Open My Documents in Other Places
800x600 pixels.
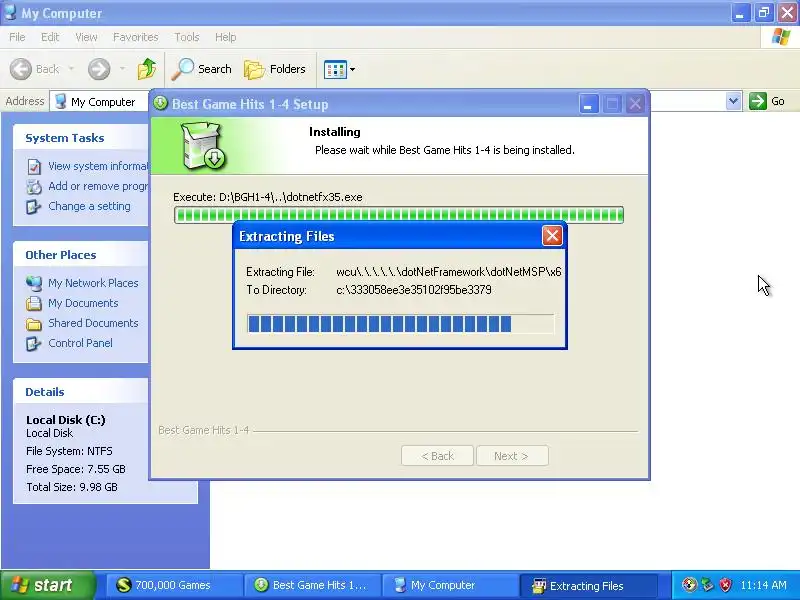click(x=83, y=303)
